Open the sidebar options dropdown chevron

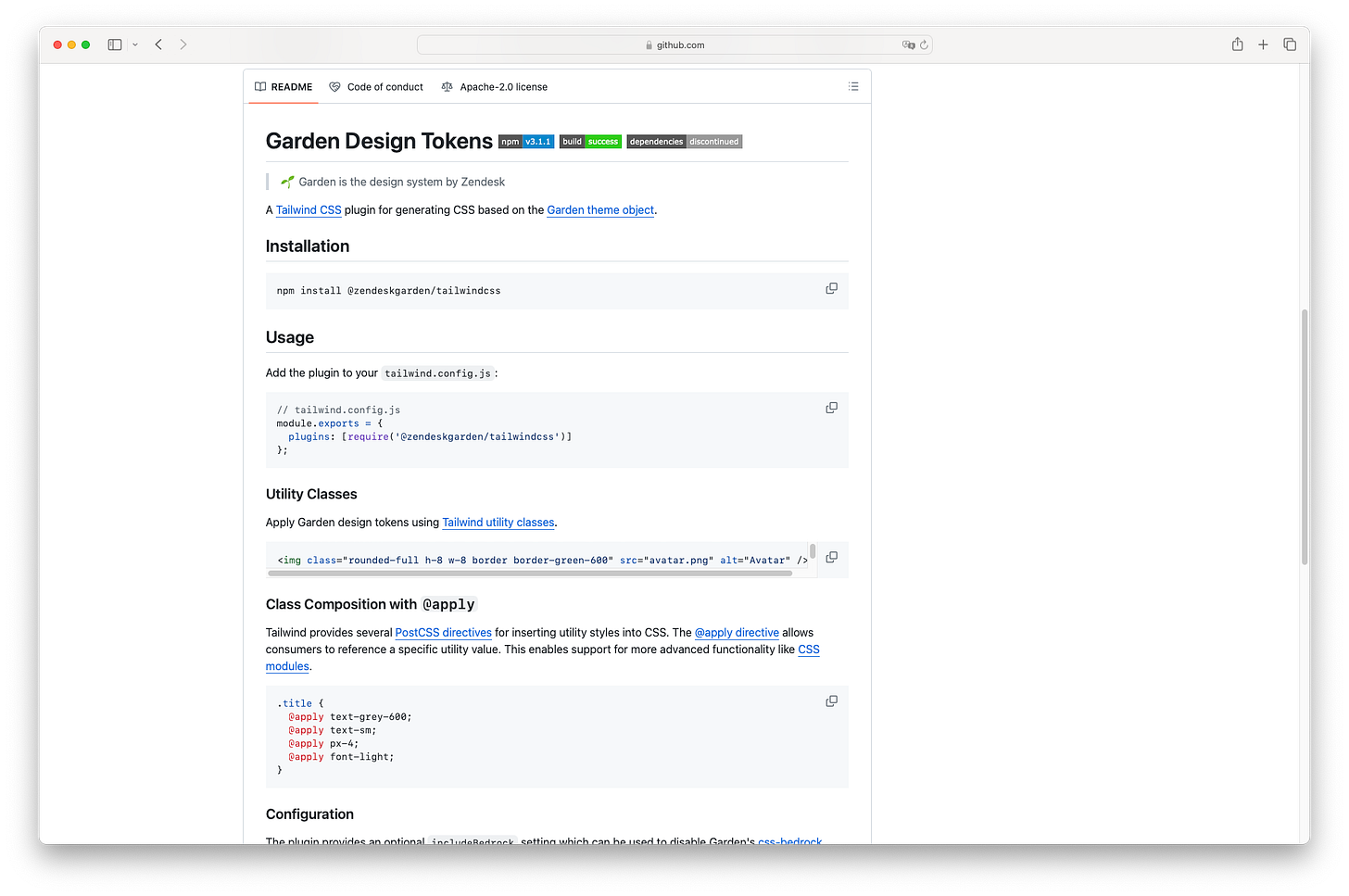click(x=135, y=44)
